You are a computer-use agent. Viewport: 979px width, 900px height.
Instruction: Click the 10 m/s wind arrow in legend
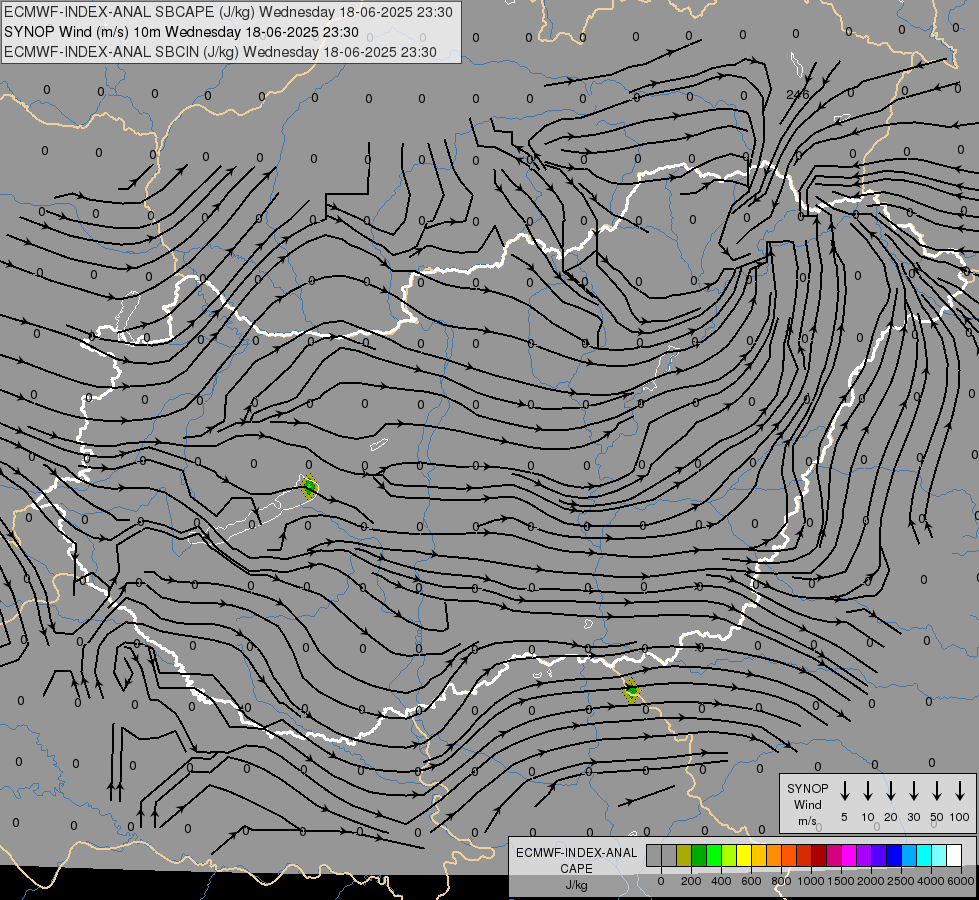point(867,791)
